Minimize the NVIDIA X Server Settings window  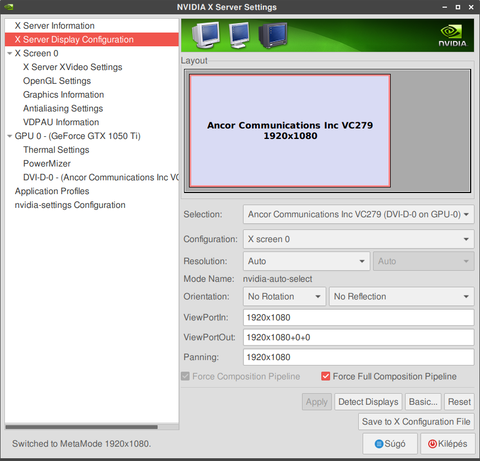[x=445, y=7]
